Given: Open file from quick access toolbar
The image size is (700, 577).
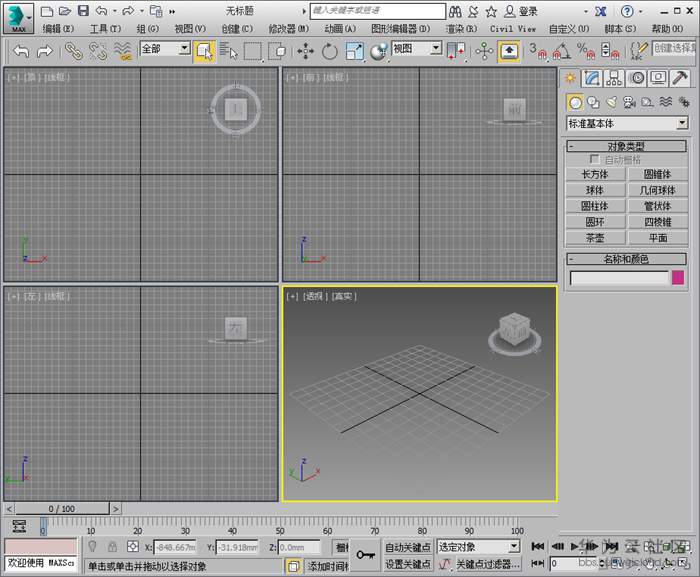Looking at the screenshot, I should [65, 11].
